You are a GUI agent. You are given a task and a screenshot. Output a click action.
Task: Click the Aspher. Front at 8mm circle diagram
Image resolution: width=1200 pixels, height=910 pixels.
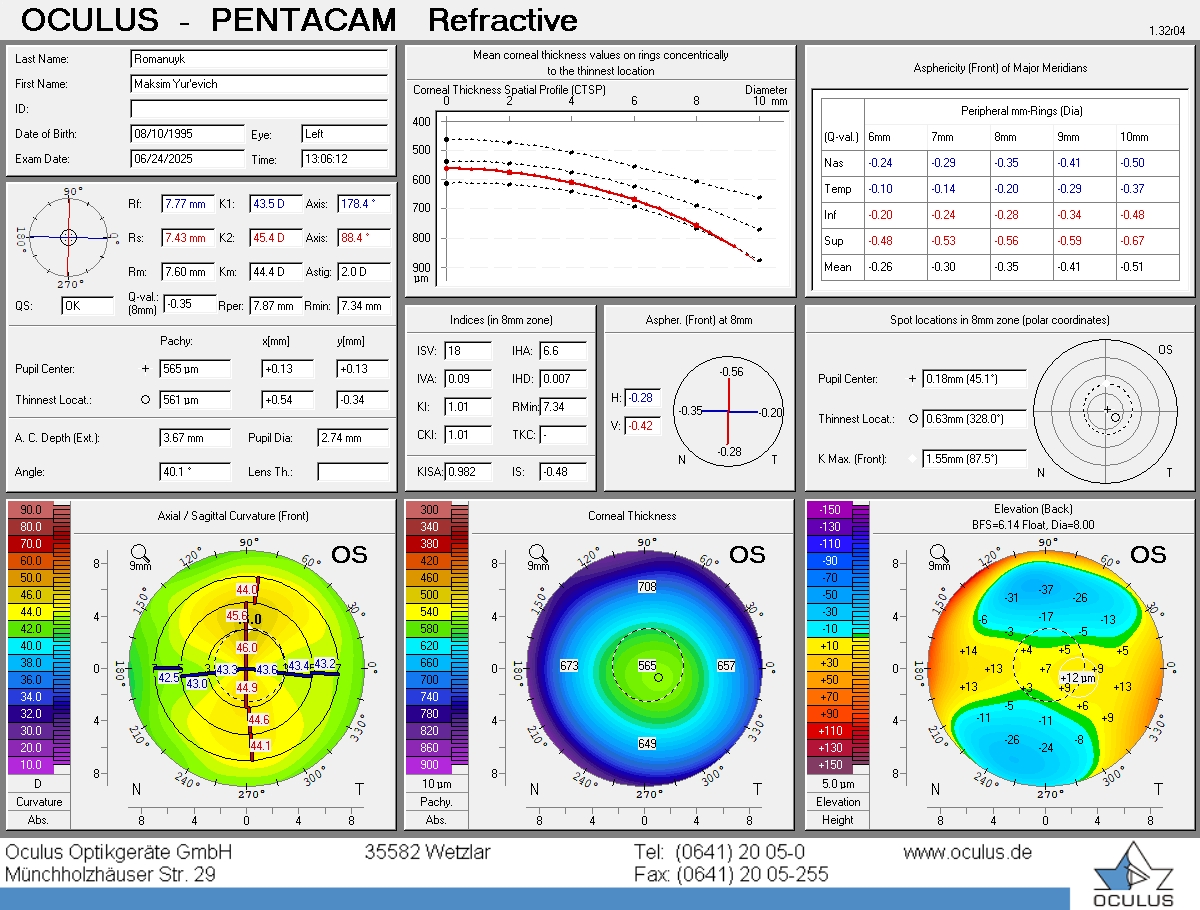tap(728, 411)
